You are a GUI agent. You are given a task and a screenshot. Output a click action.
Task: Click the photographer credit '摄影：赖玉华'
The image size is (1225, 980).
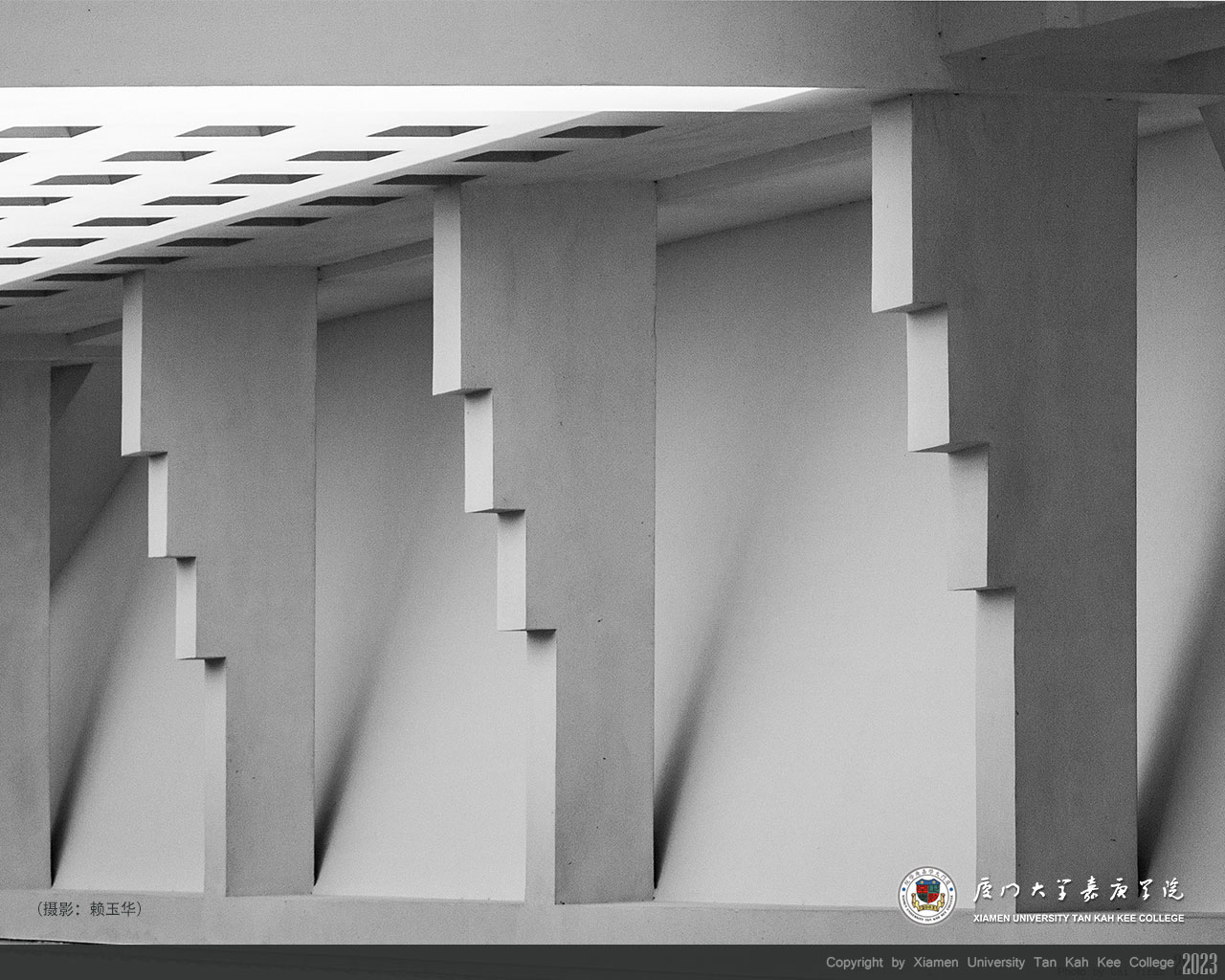coord(89,908)
